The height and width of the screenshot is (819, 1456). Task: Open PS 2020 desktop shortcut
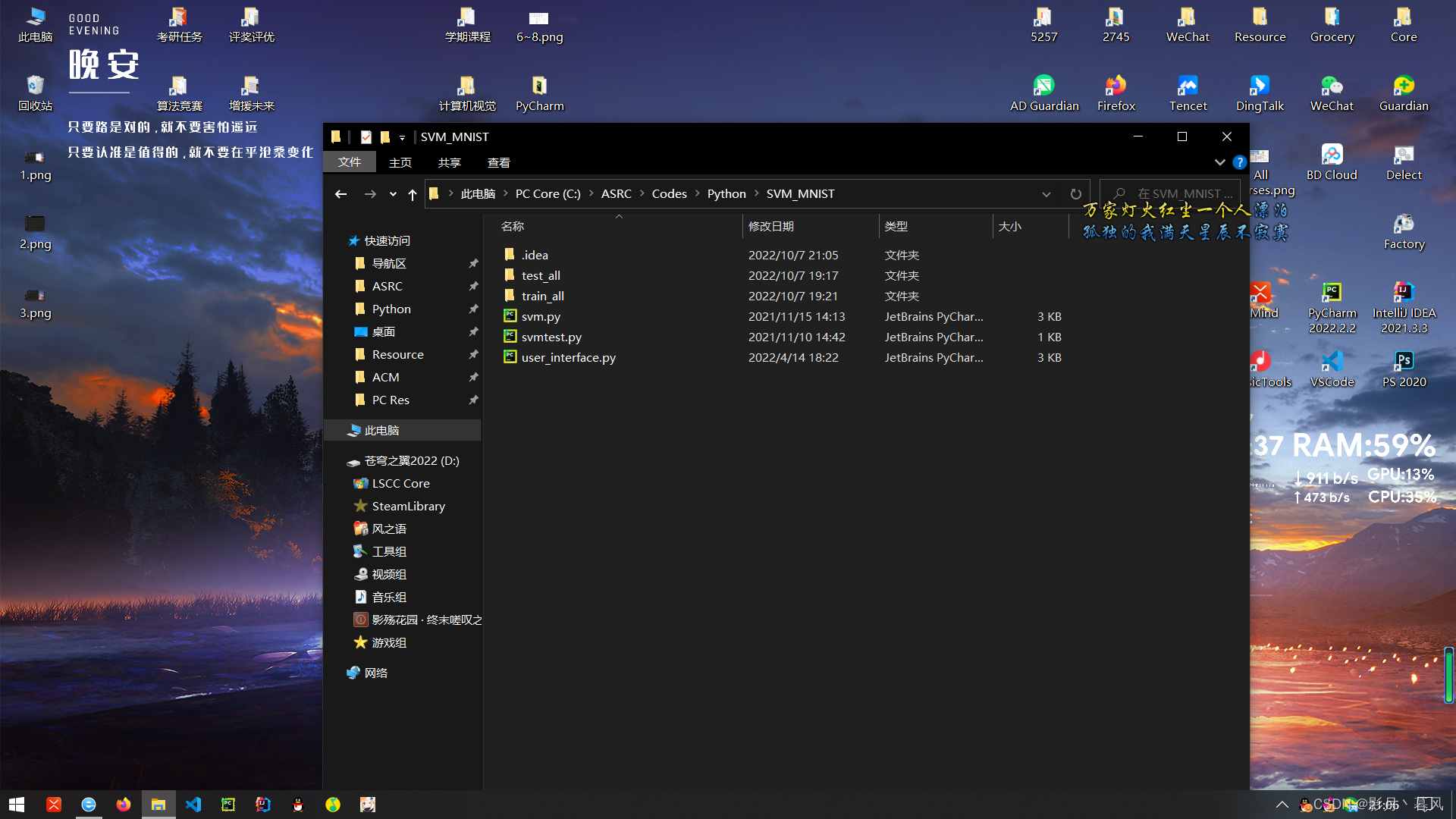pos(1404,369)
